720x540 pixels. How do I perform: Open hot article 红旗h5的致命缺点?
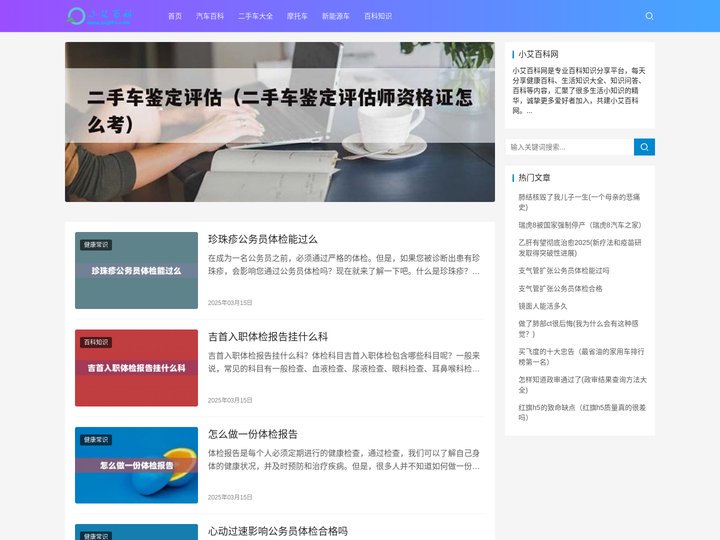582,412
